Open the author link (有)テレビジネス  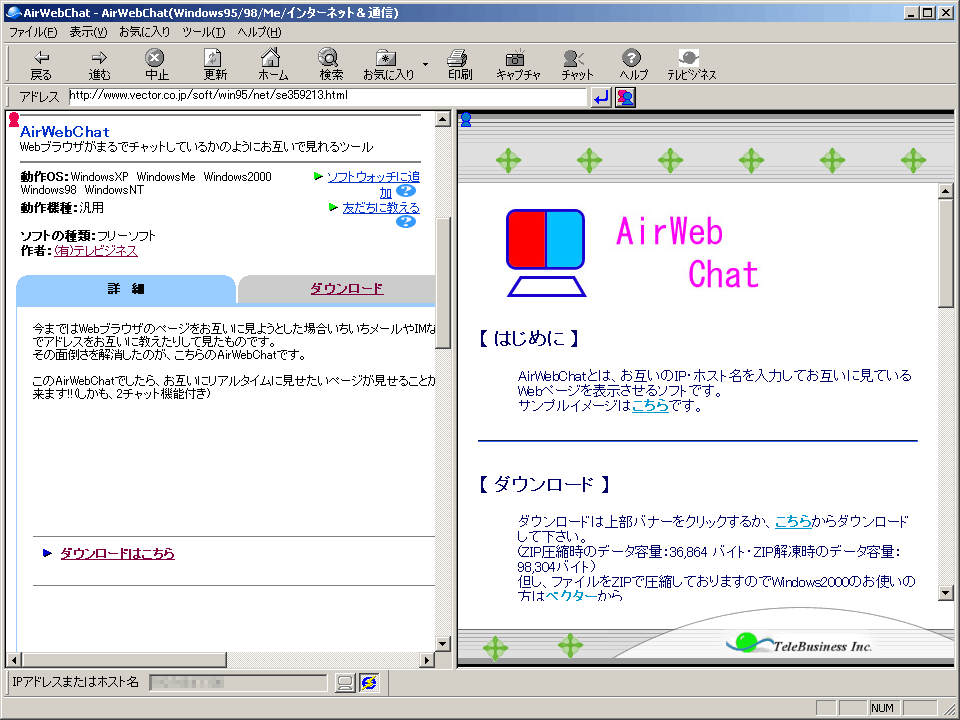coord(96,250)
